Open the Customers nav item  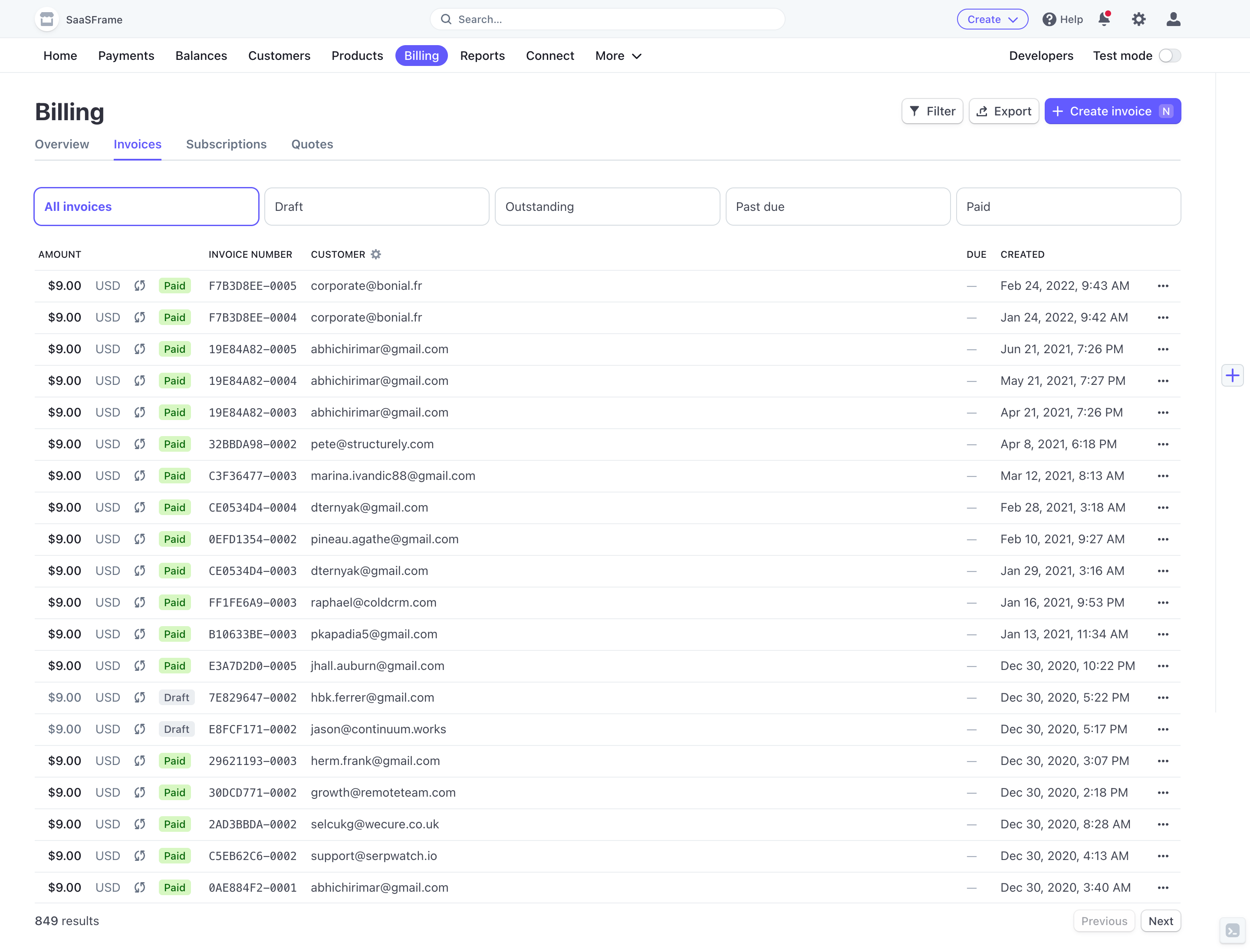(280, 56)
